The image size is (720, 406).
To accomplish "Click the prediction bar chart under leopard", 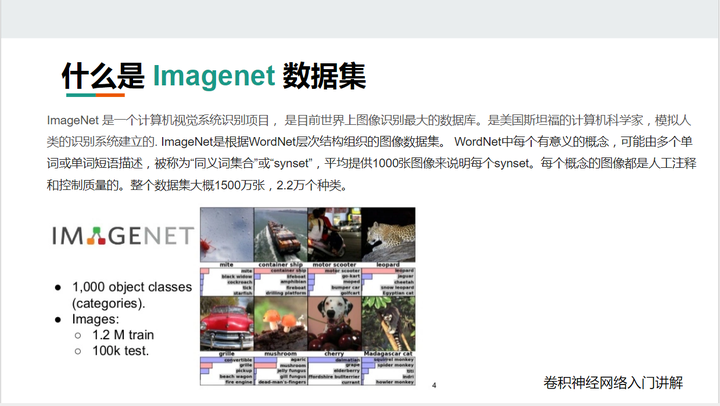I will [x=388, y=282].
